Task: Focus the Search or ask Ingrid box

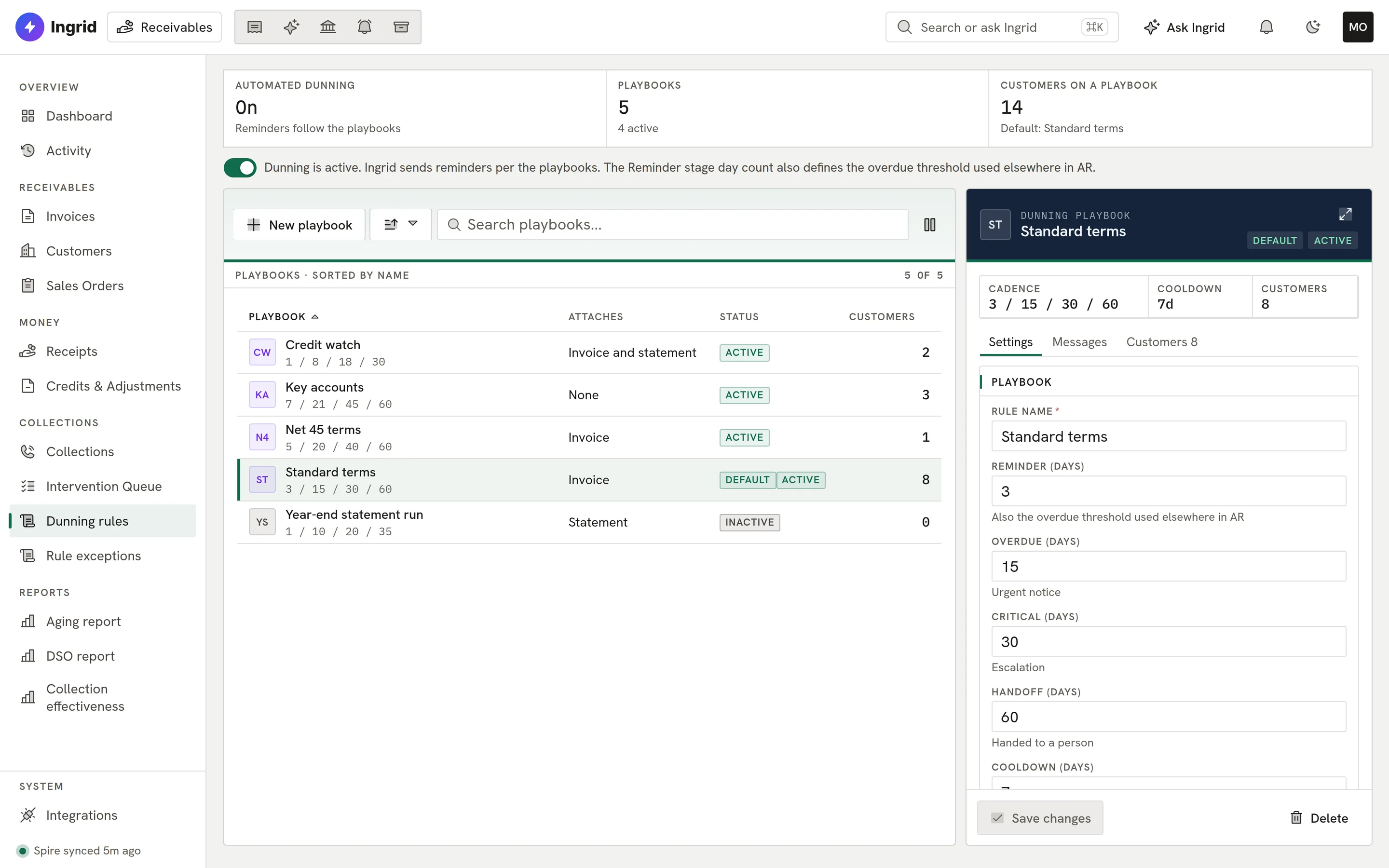Action: pos(1002,27)
